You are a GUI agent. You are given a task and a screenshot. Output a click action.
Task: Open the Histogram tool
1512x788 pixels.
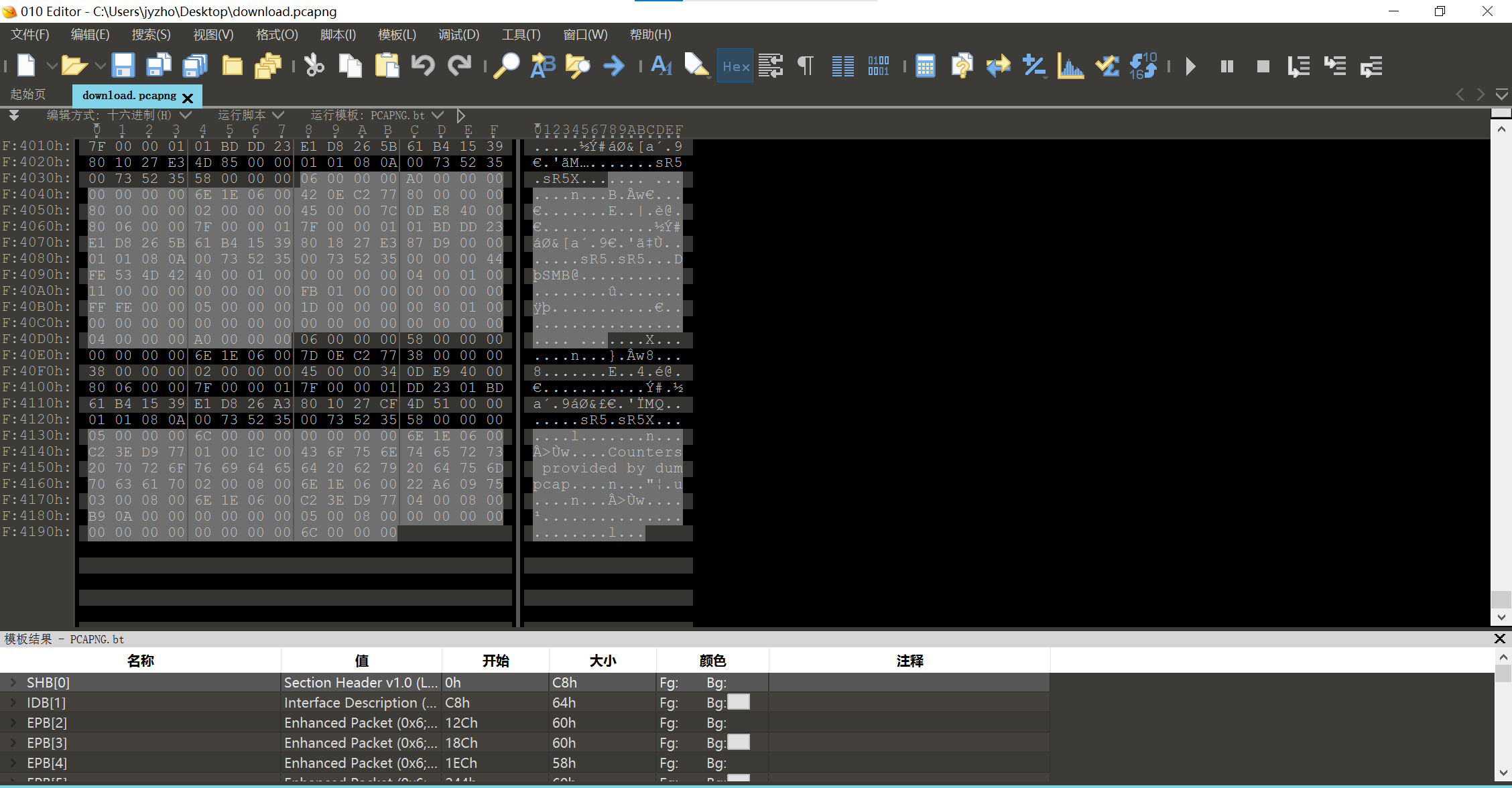1071,66
